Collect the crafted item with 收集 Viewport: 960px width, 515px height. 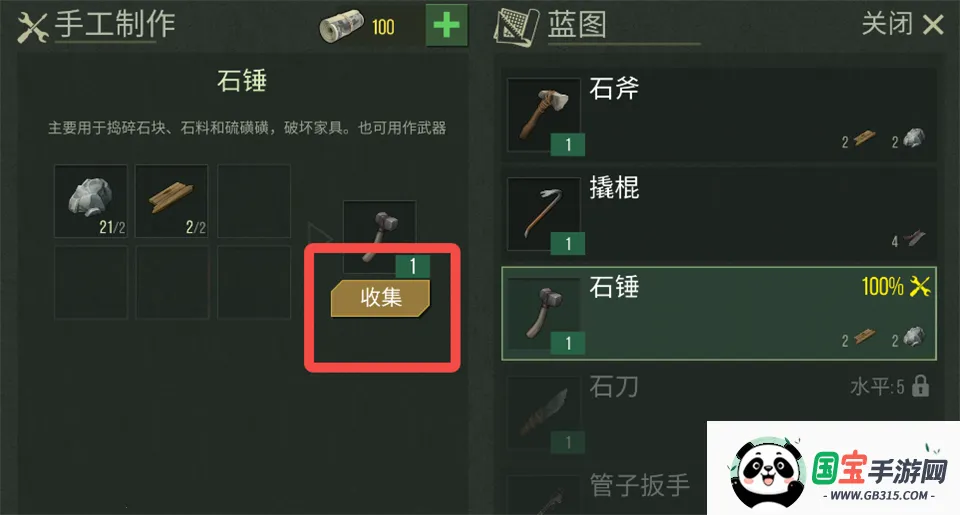(380, 298)
